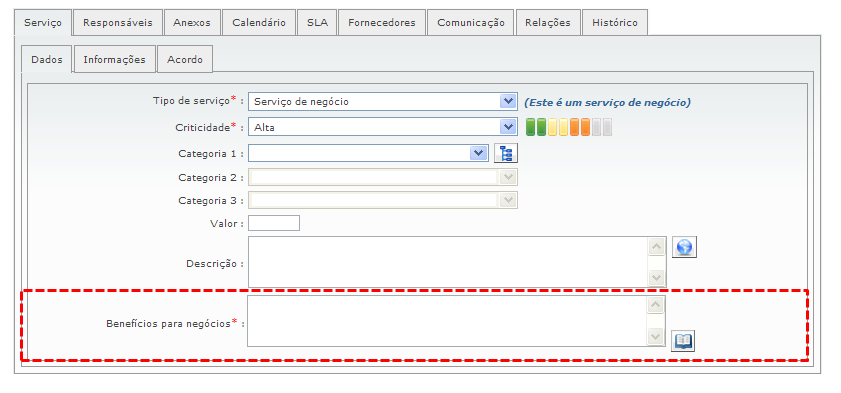841x393 pixels.
Task: Click the globe icon beside Descrição
Action: 684,247
